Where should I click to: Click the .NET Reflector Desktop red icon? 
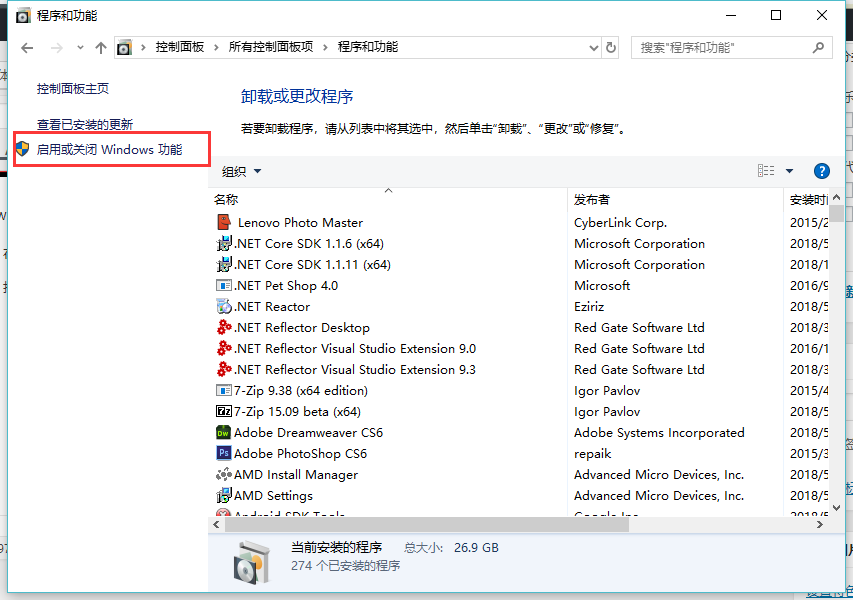pyautogui.click(x=224, y=327)
